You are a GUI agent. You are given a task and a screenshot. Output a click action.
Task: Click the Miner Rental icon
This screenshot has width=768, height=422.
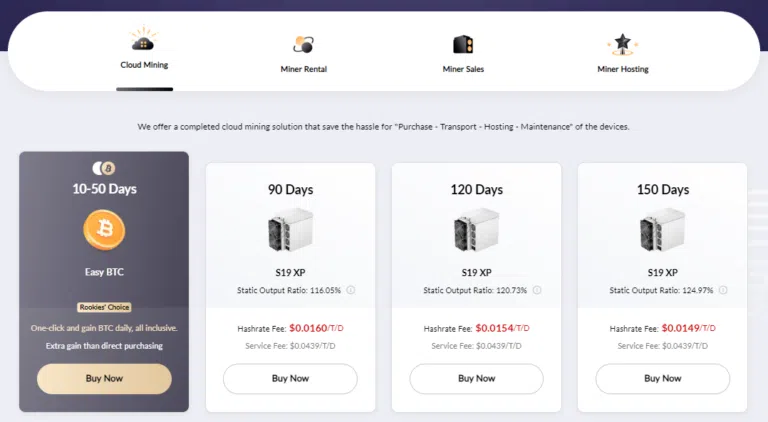[304, 45]
